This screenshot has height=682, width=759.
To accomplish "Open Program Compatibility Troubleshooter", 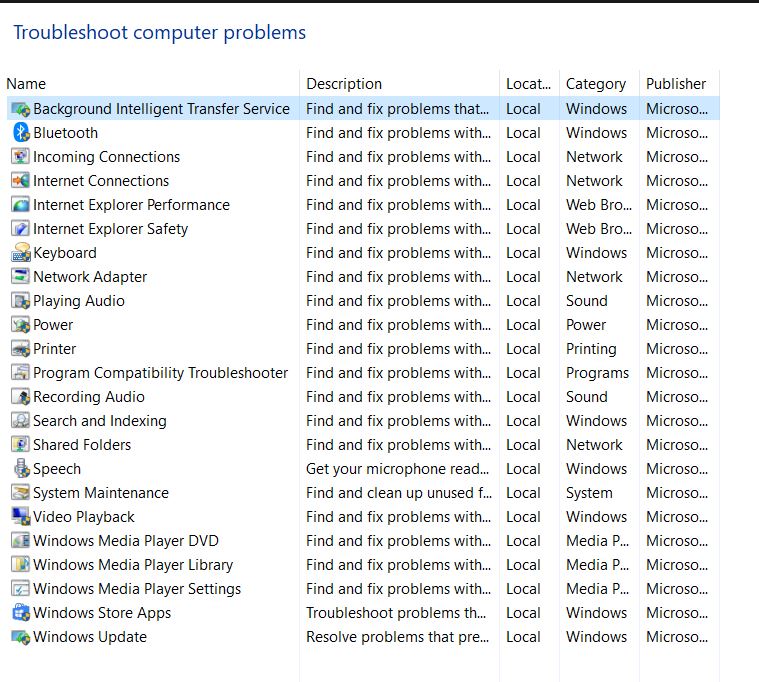I will 160,373.
